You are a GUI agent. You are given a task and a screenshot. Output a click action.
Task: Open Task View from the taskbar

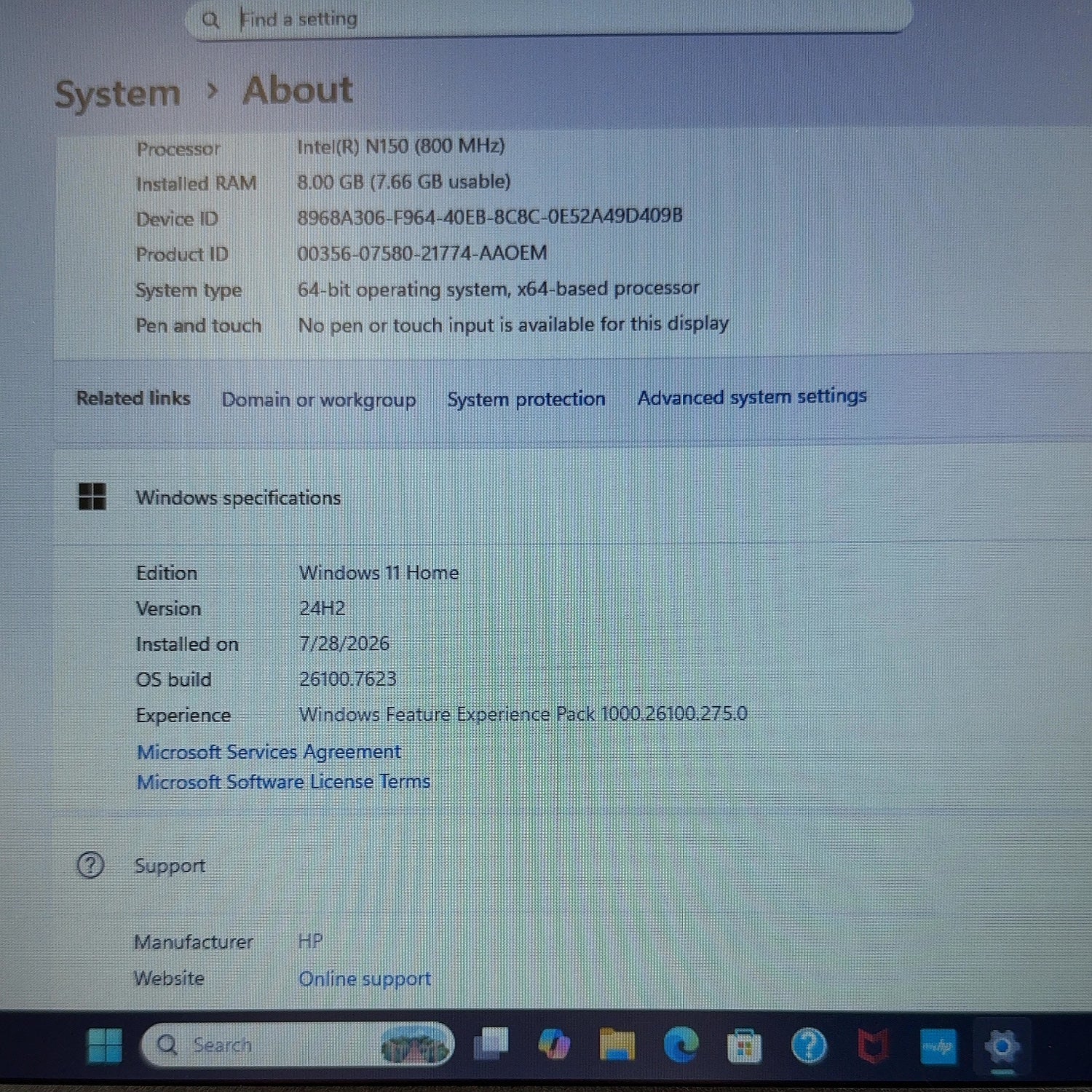pyautogui.click(x=491, y=1045)
